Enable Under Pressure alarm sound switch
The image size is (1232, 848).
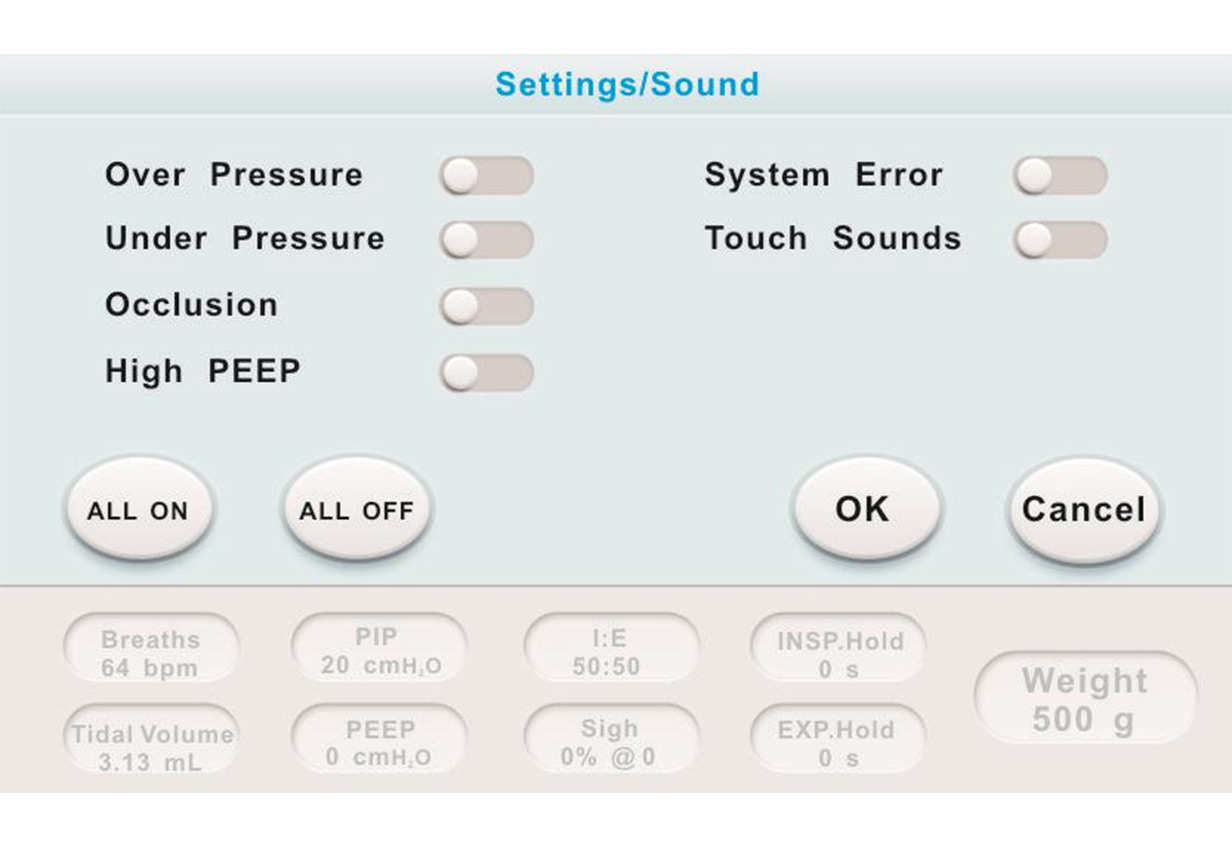coord(486,240)
